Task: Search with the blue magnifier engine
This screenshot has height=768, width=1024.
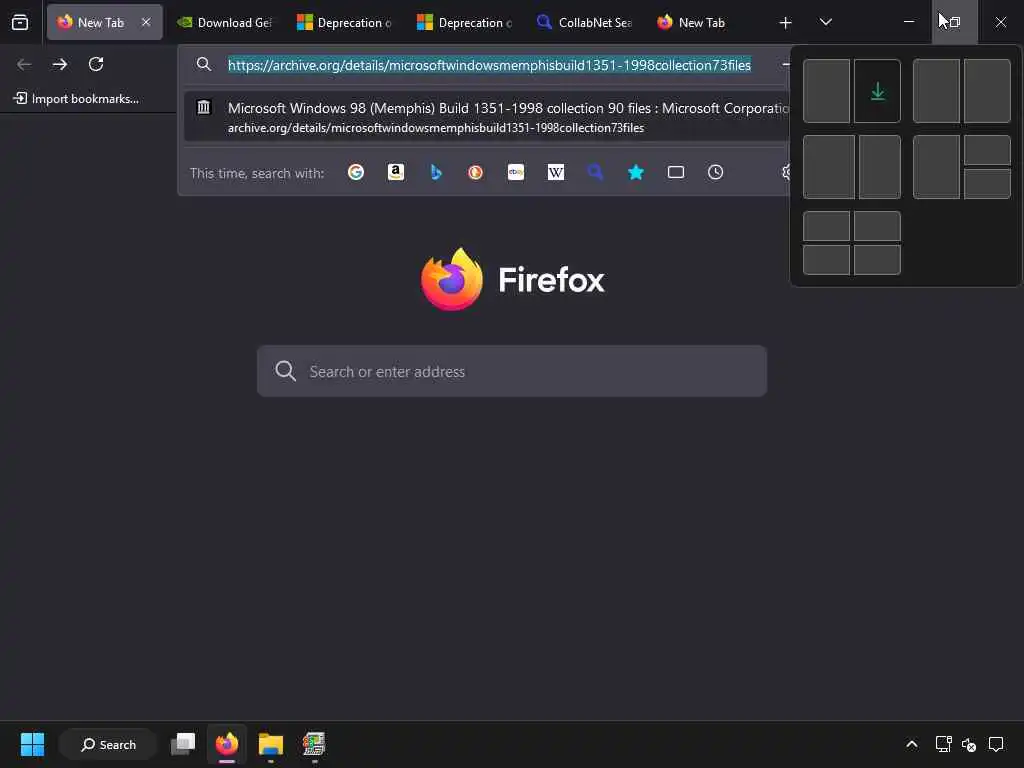Action: click(x=595, y=172)
